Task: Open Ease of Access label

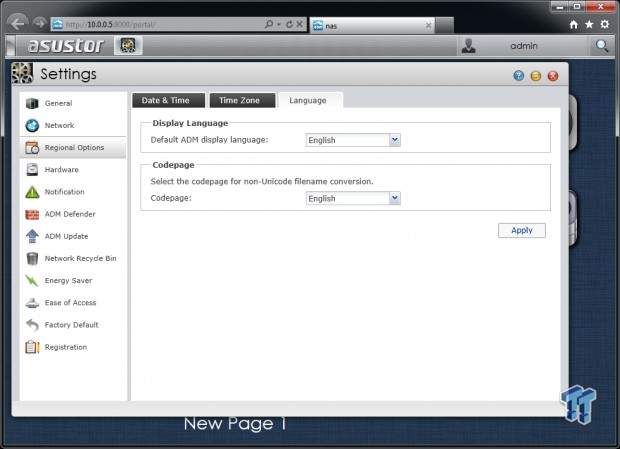Action: click(70, 302)
